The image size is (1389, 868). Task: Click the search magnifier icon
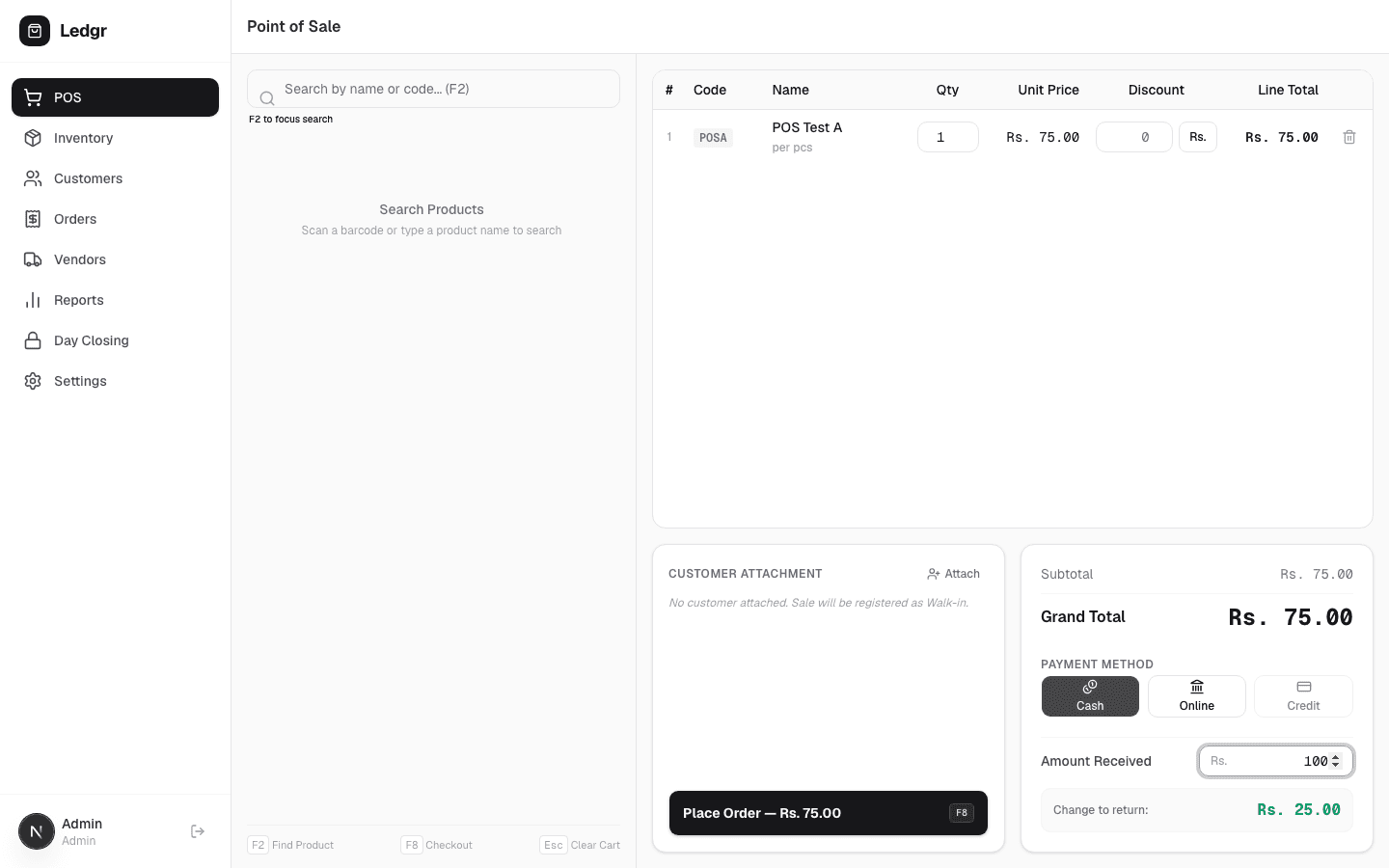267,98
